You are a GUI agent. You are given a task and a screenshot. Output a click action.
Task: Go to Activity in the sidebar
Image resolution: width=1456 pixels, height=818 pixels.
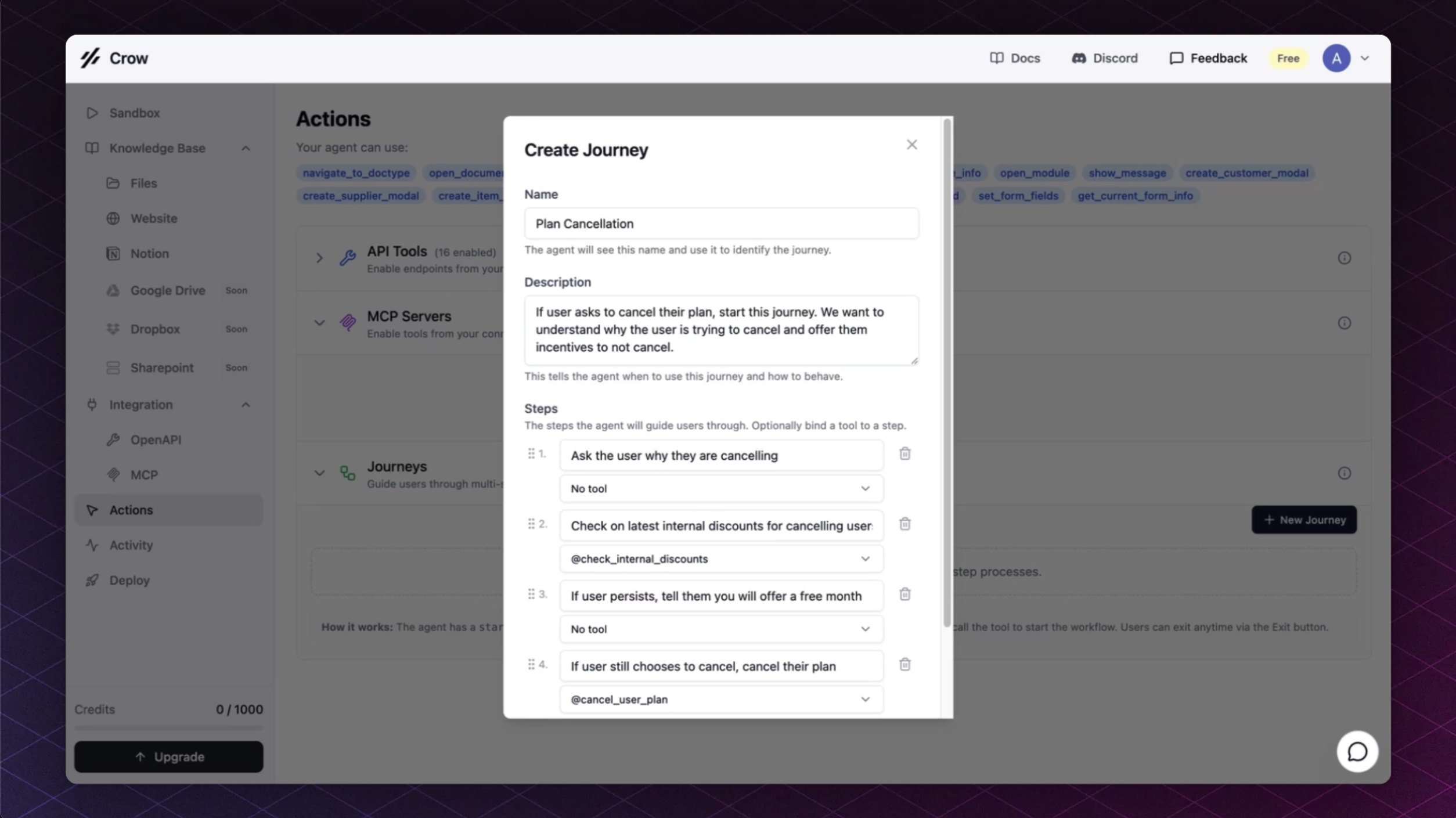click(x=131, y=545)
